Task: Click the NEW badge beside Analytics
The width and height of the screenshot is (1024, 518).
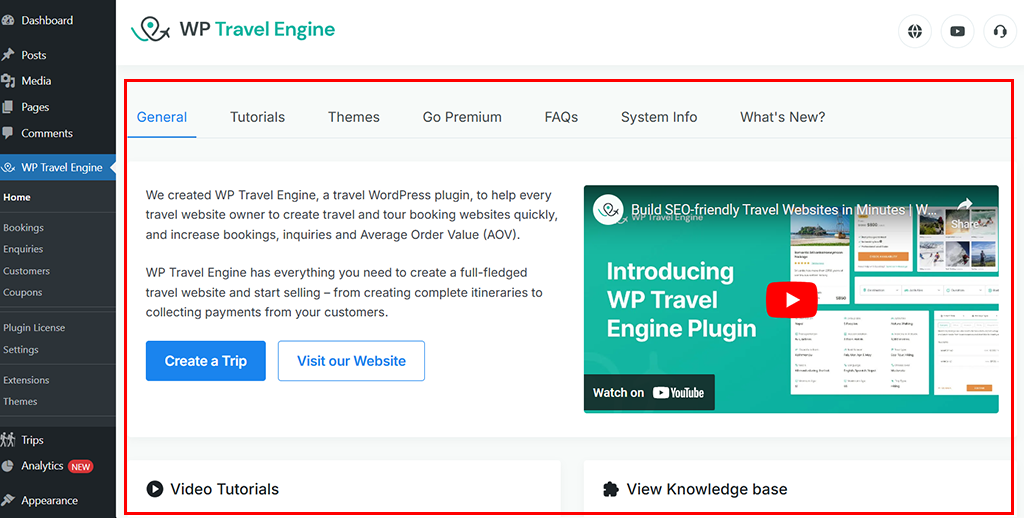Action: 81,466
